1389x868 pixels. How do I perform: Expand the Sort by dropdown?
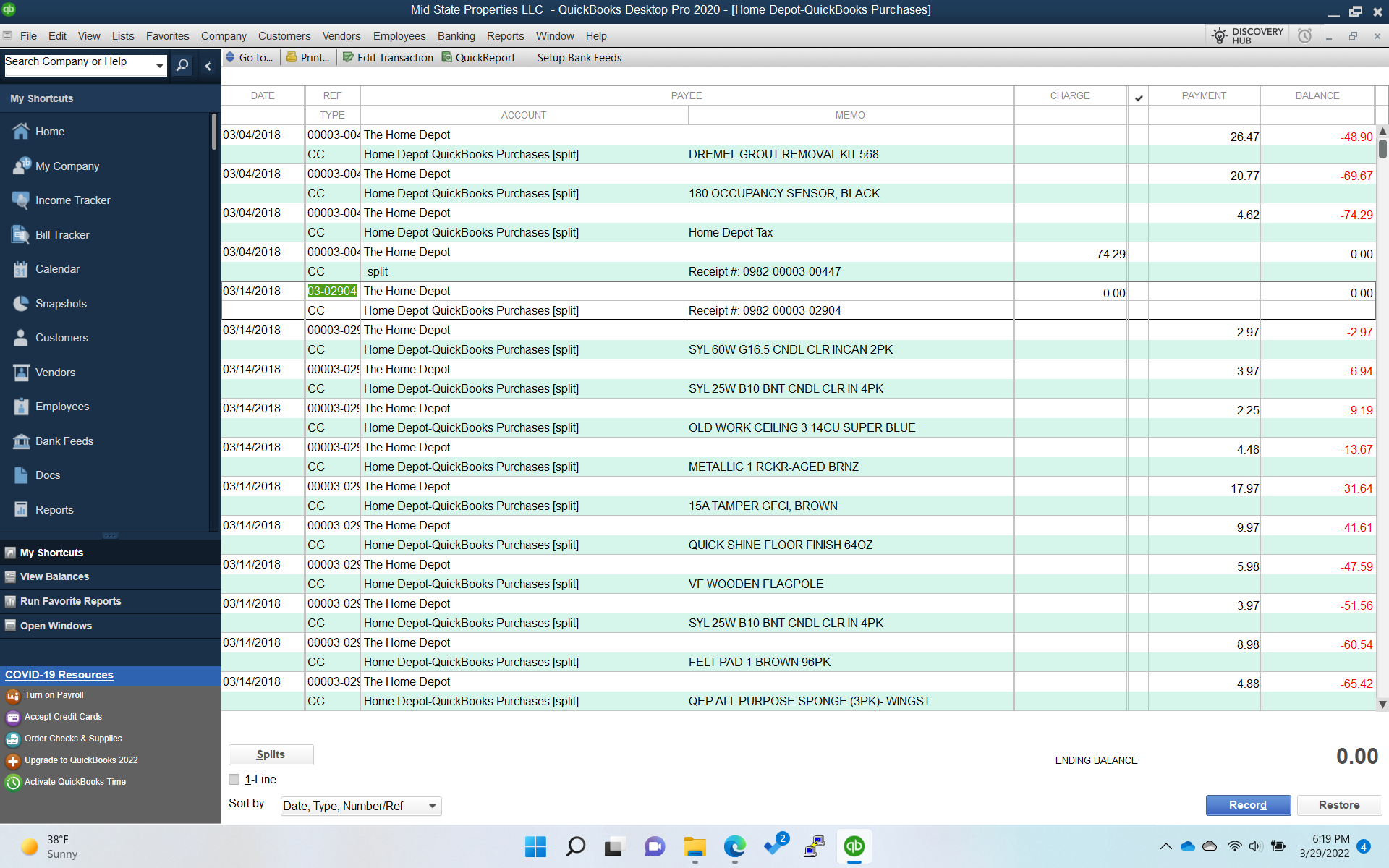click(433, 807)
